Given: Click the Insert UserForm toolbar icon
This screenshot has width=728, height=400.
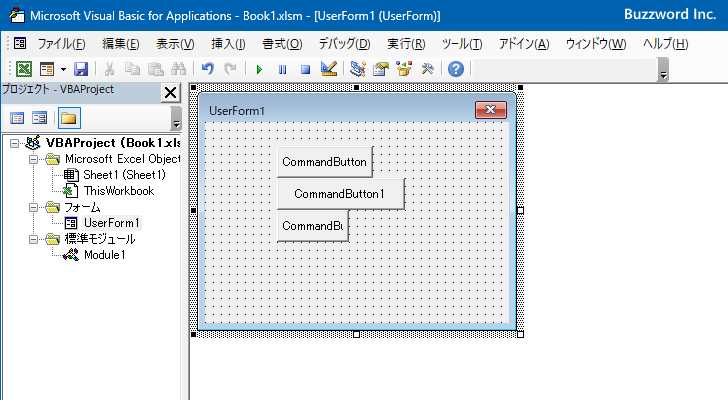Looking at the screenshot, I should pos(47,69).
